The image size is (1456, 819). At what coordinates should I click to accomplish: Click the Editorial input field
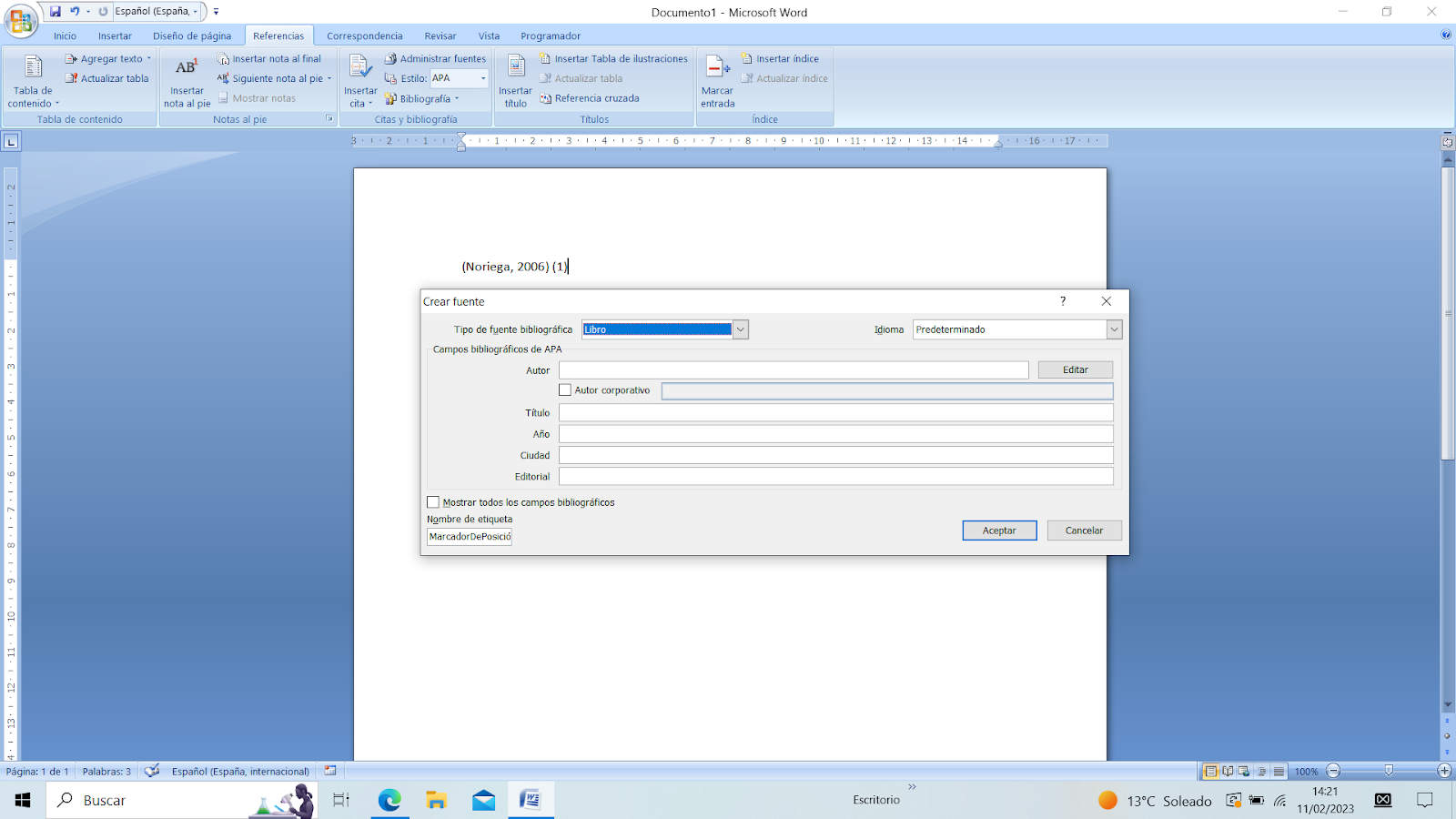[x=836, y=477]
